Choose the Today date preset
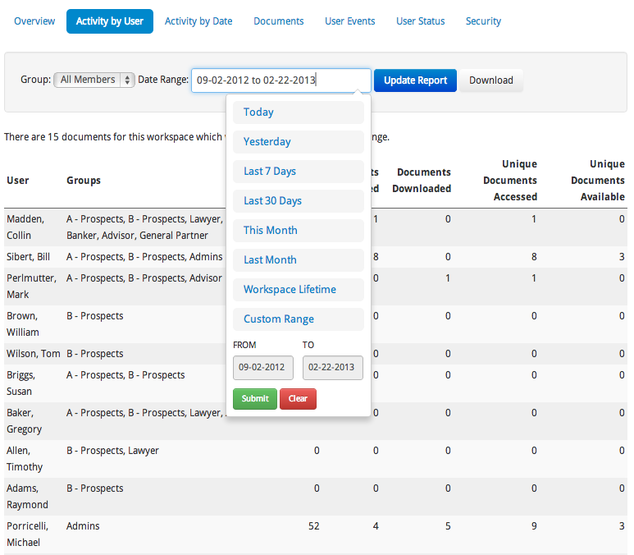Screen dimensions: 634x555 click(298, 112)
